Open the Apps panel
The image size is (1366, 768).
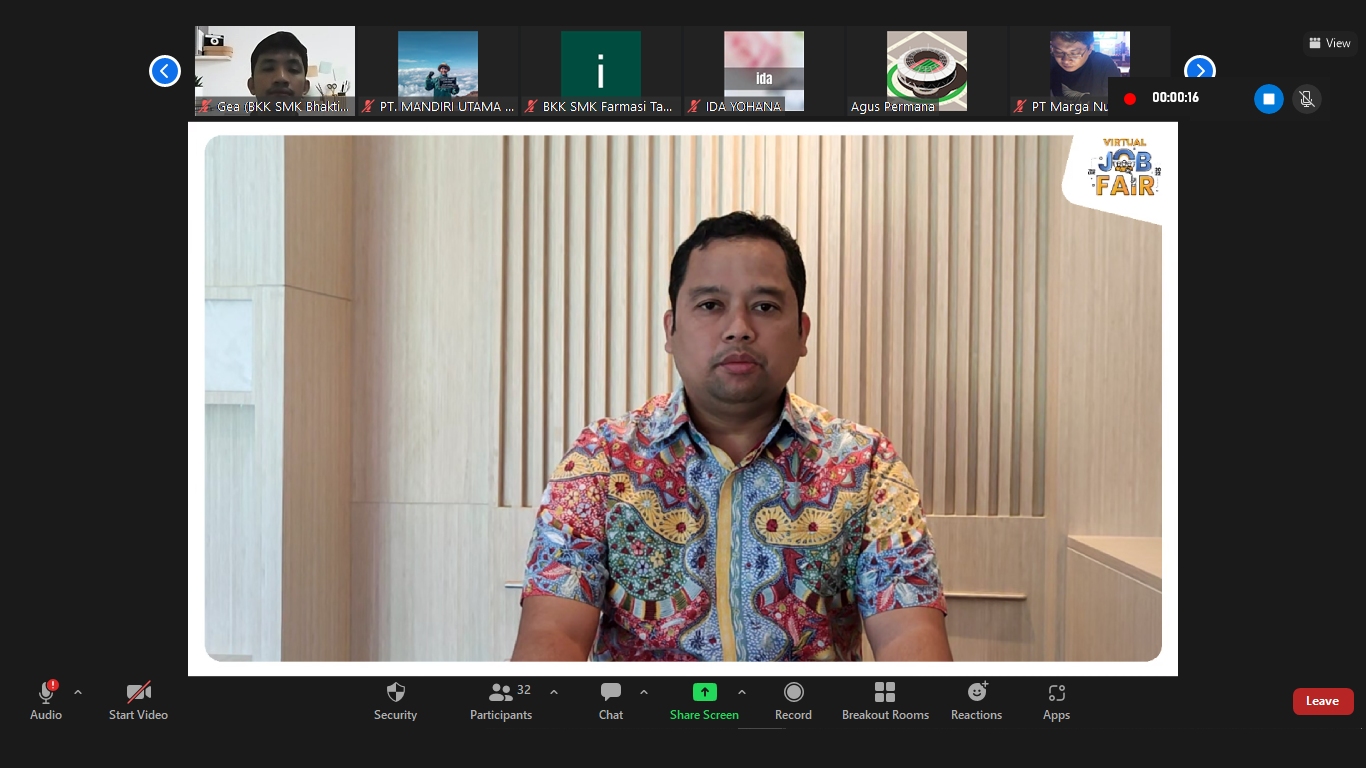1056,700
